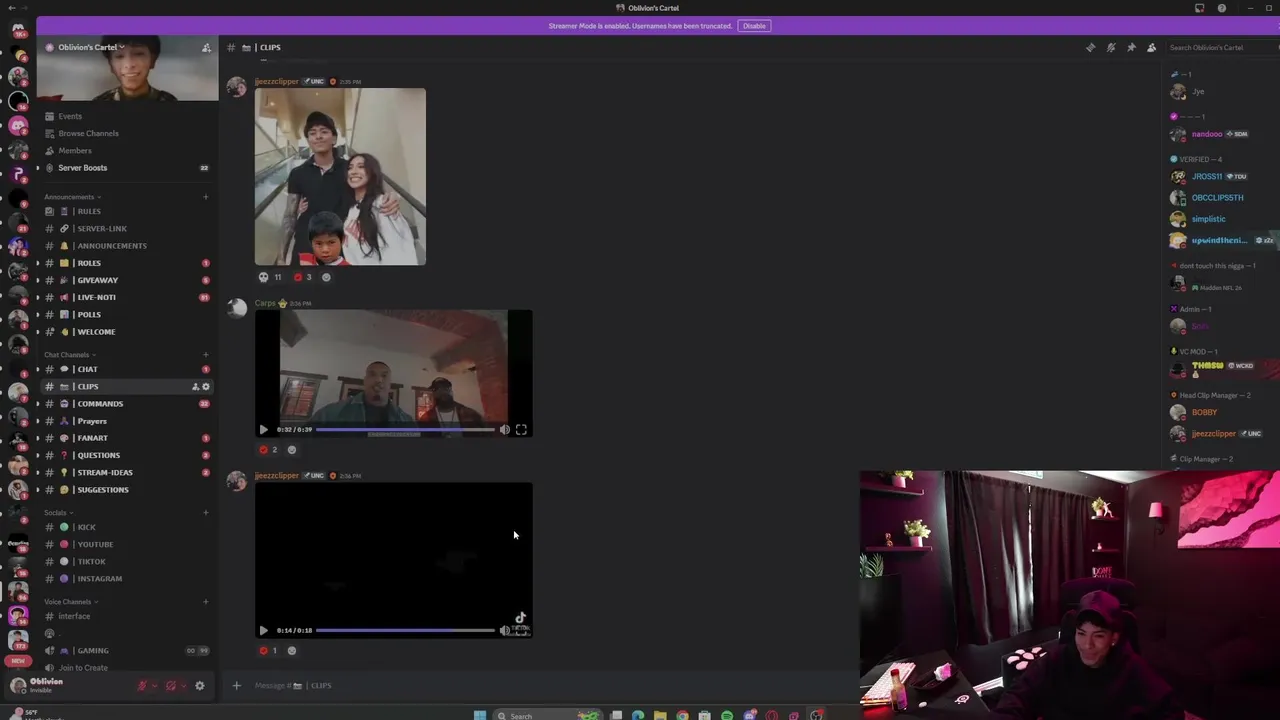Toggle the skull reaction with 11 count

pyautogui.click(x=270, y=277)
